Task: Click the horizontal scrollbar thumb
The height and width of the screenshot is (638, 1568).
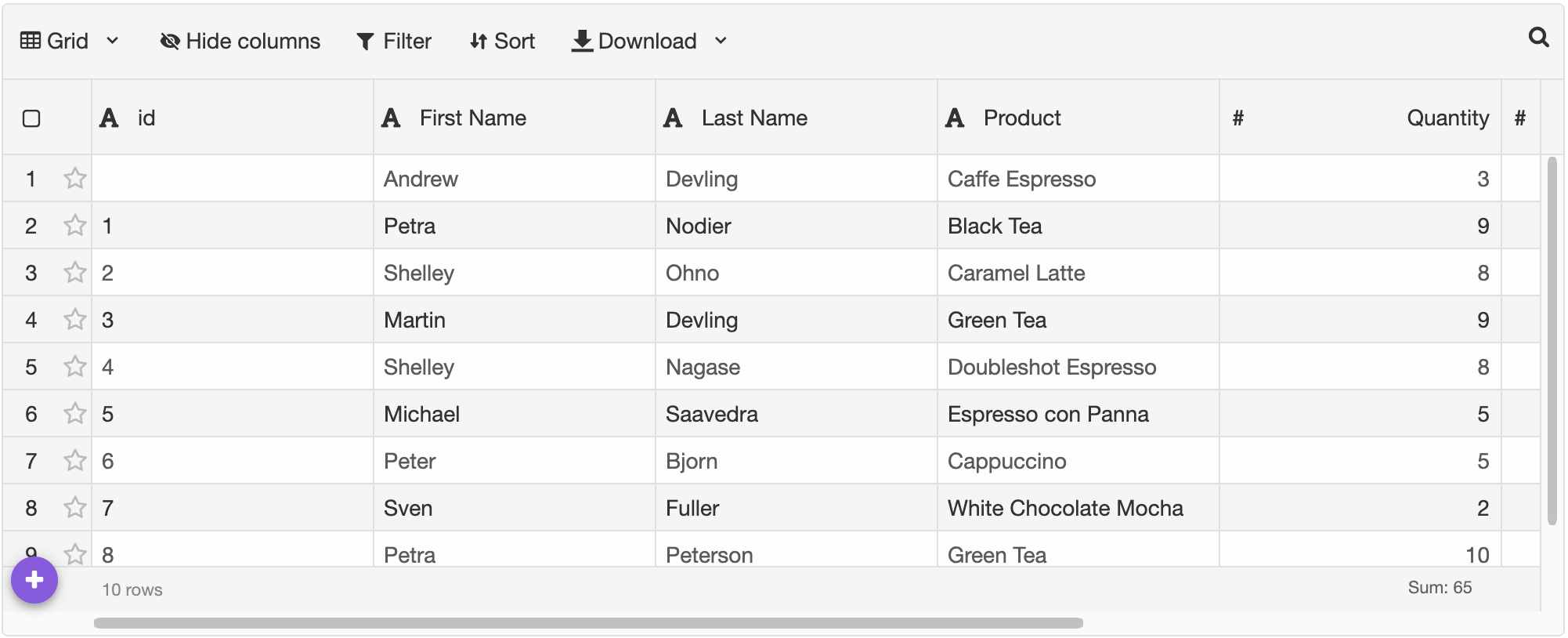Action: [x=588, y=623]
